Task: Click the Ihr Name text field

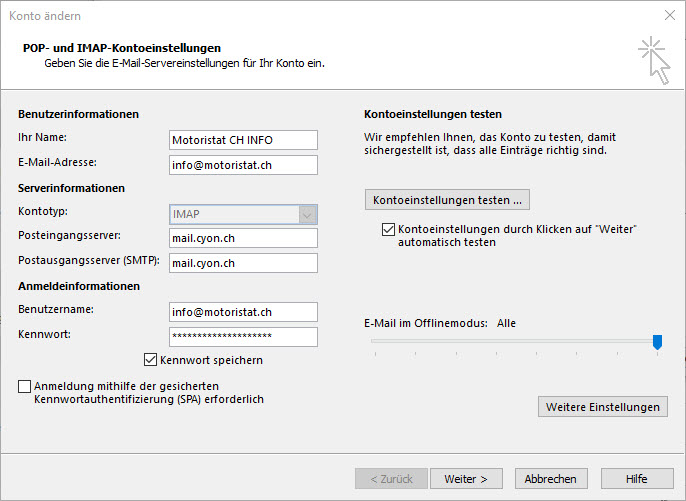Action: 243,140
